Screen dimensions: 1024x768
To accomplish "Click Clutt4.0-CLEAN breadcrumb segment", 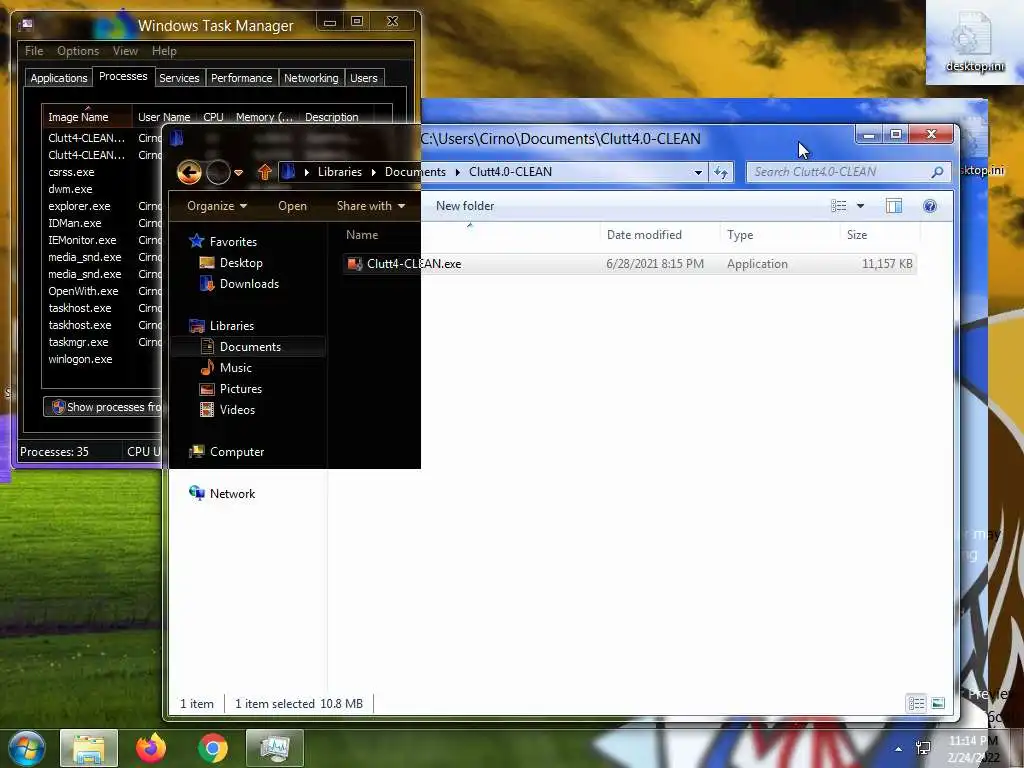I will pos(510,172).
